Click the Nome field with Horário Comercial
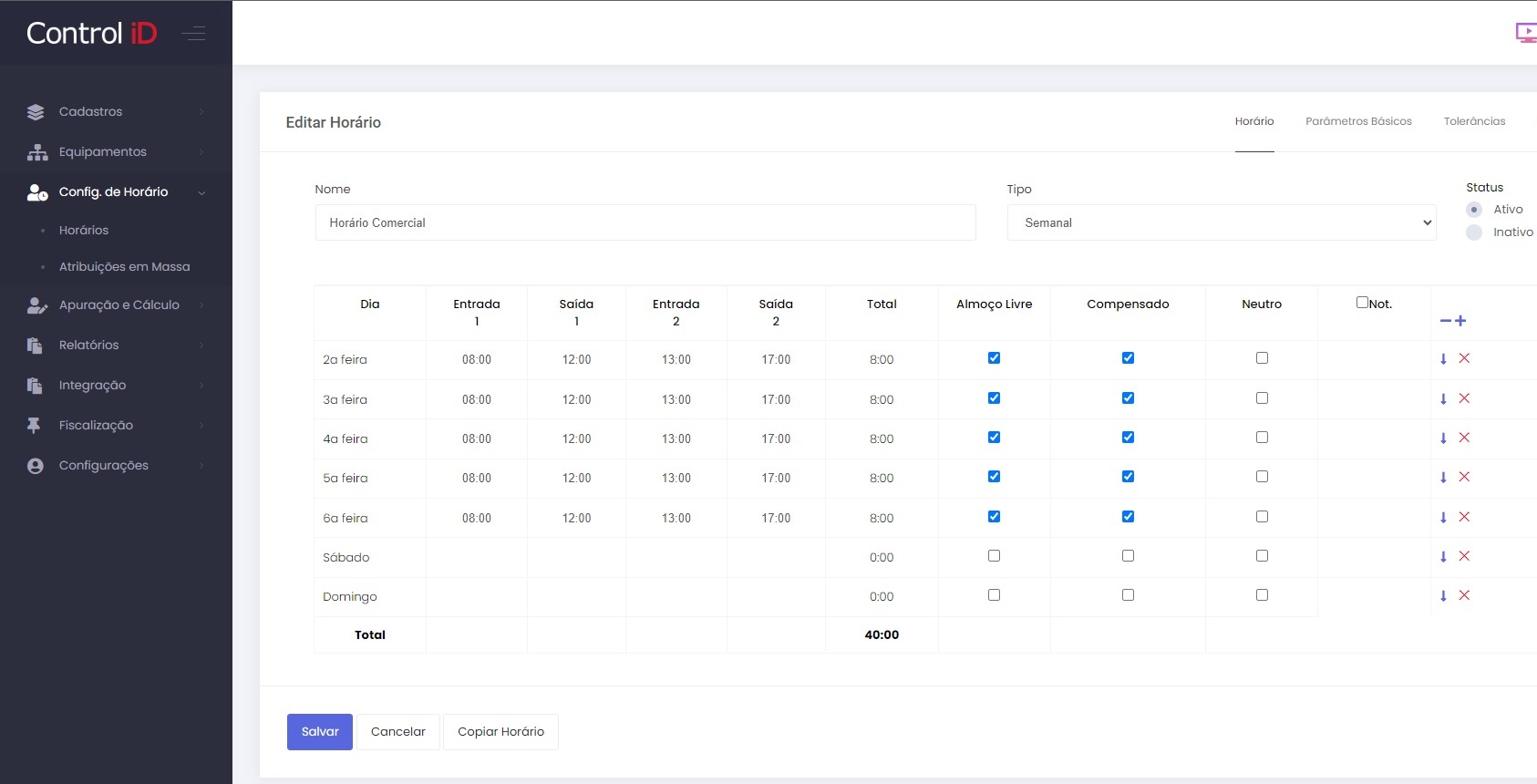Viewport: 1537px width, 784px height. pos(645,222)
